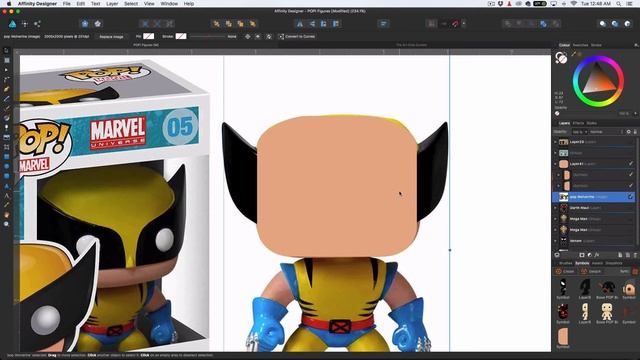
Task: Open the layer opacity percentage dropdown
Action: 579,132
